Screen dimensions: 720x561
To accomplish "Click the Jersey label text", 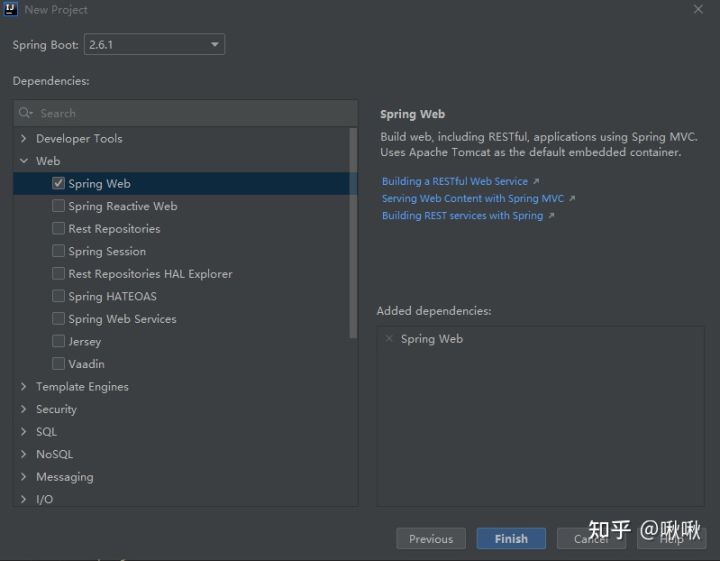I will coord(84,342).
